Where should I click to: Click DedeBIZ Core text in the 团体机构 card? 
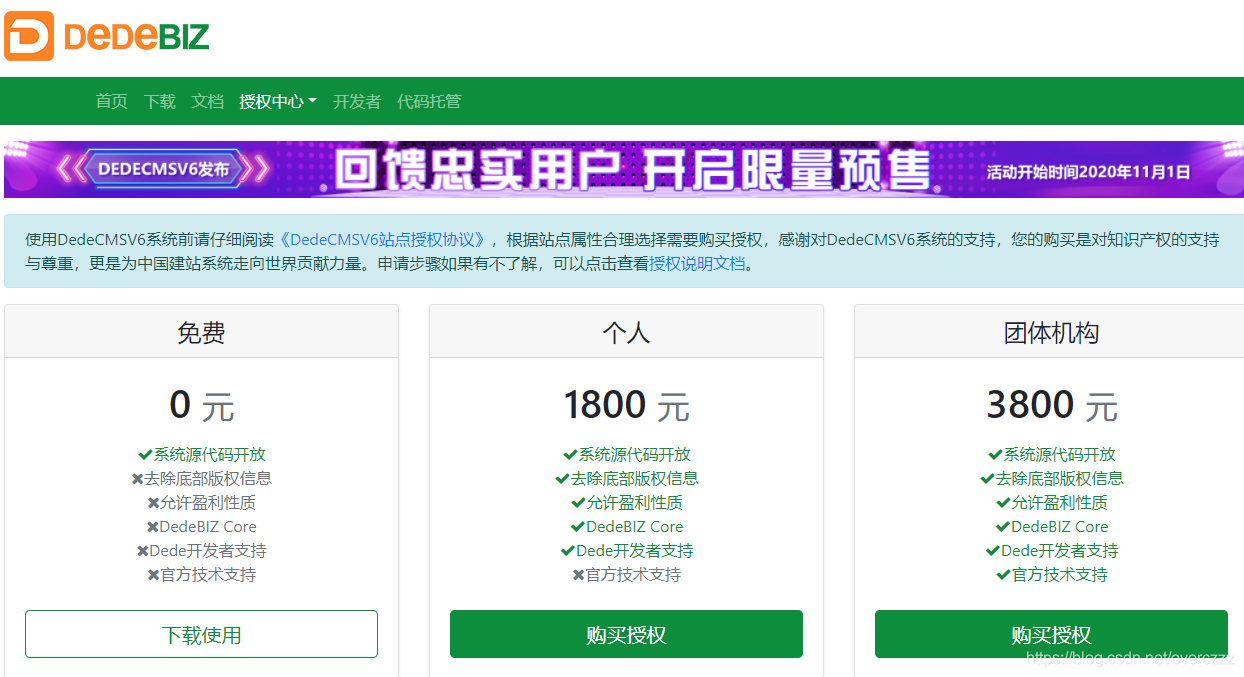1060,527
